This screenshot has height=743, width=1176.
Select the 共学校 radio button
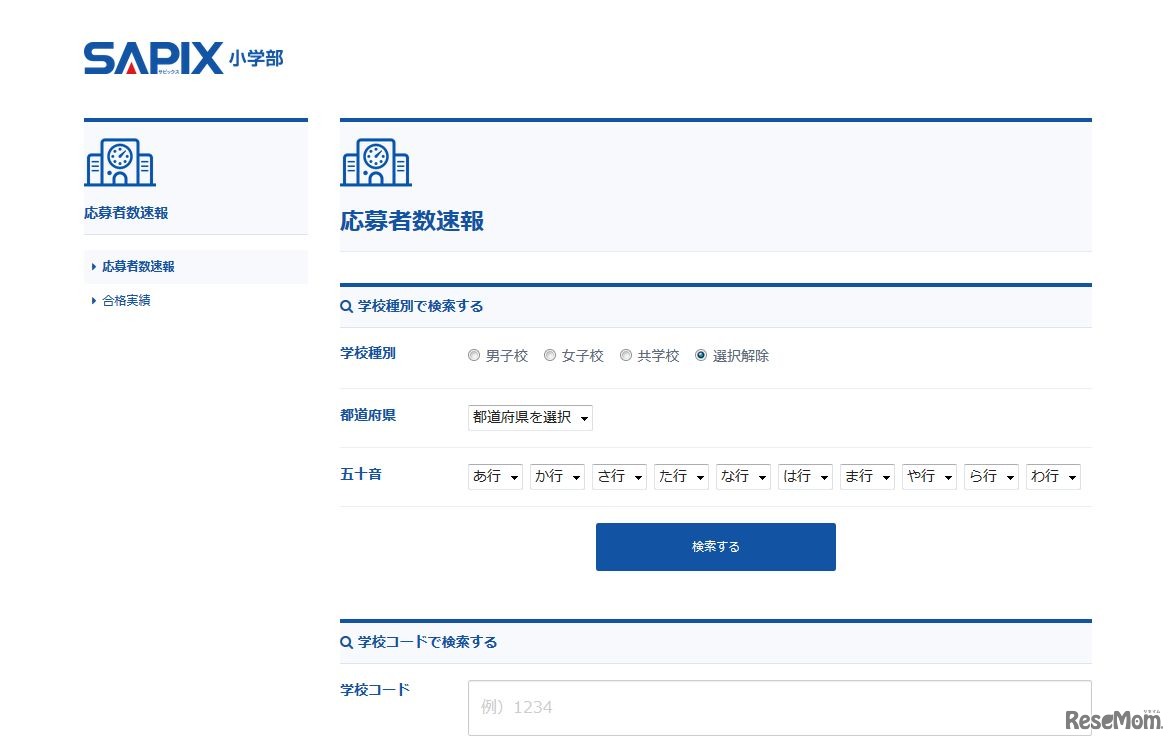tap(625, 354)
